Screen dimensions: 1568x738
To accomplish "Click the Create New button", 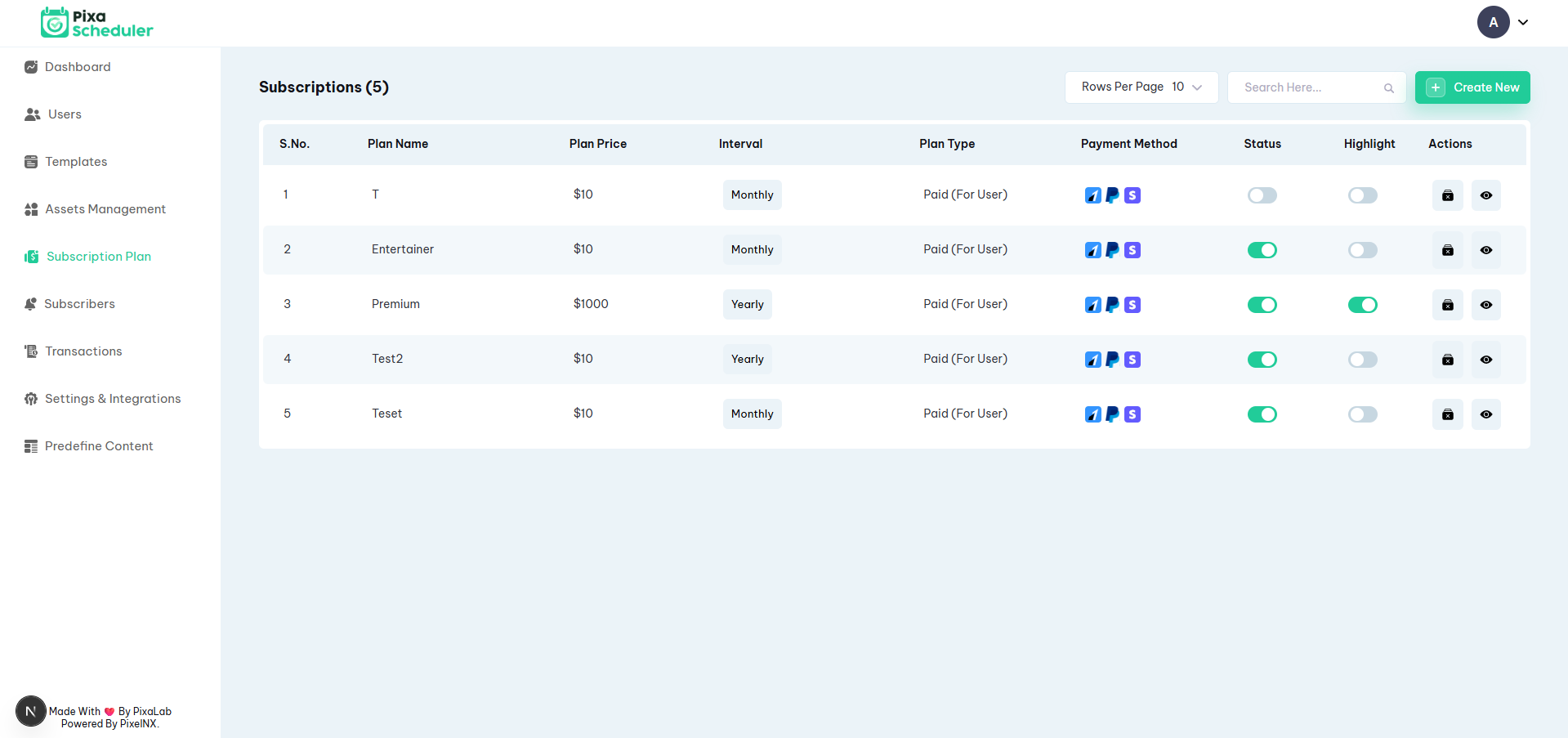I will tap(1472, 87).
